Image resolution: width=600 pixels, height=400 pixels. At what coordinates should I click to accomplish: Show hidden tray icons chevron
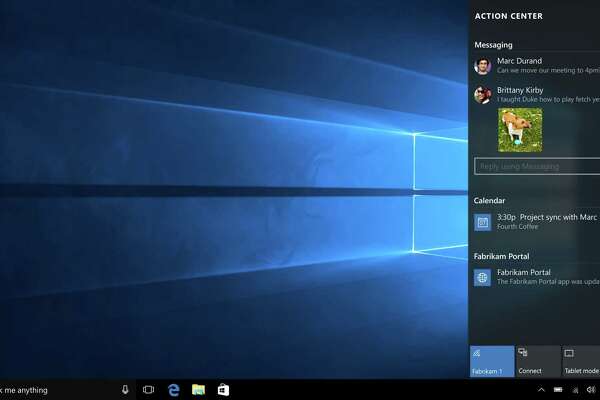(541, 390)
